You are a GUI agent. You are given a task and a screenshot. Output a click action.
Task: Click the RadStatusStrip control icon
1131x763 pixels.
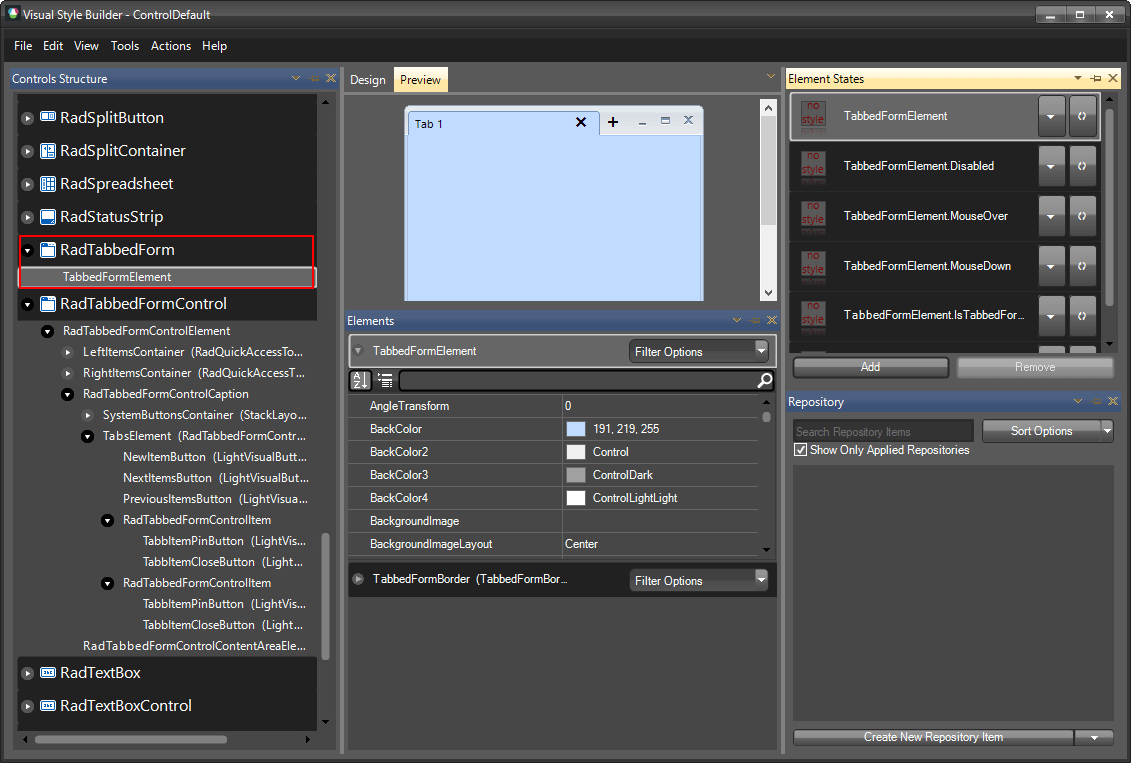[x=48, y=217]
